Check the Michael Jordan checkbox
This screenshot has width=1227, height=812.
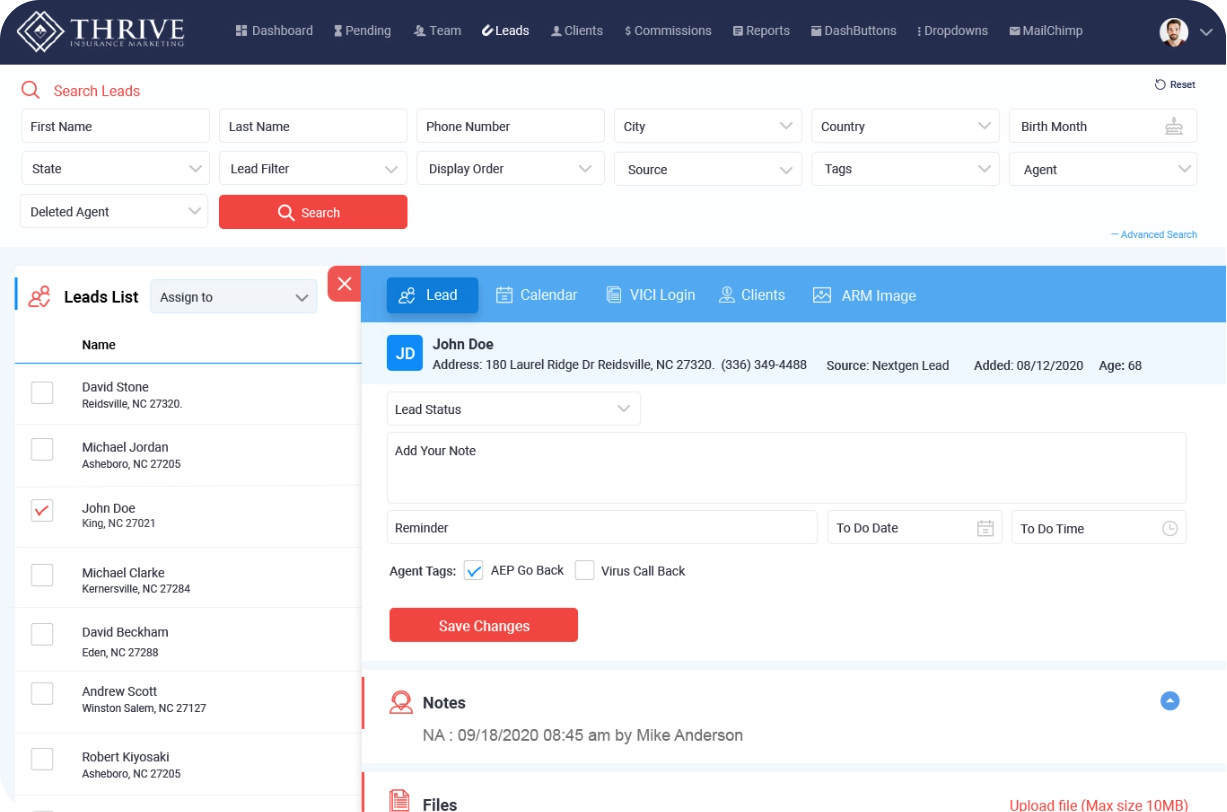point(42,449)
